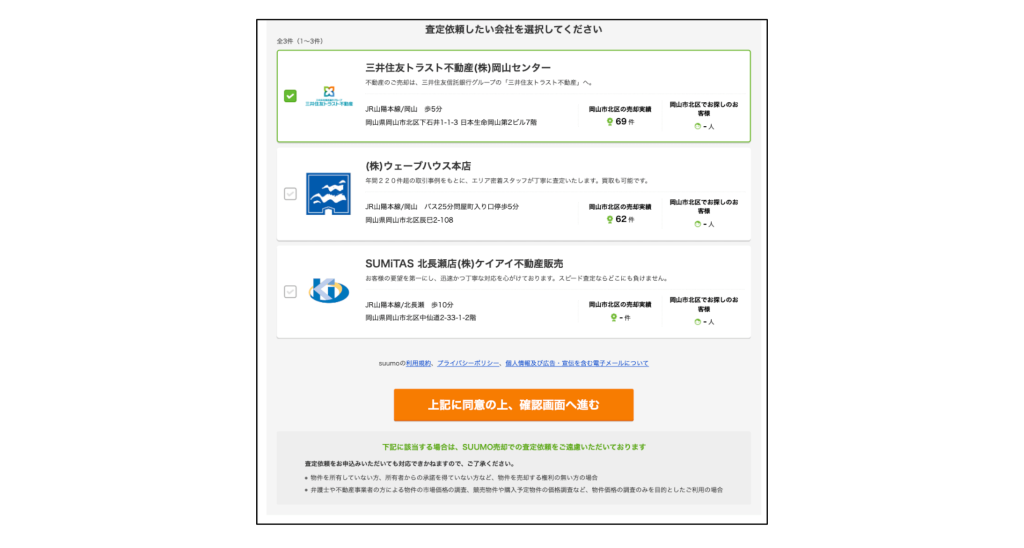Click the customer face icon in SUMiTAS card
This screenshot has width=1024, height=548.
tap(698, 322)
